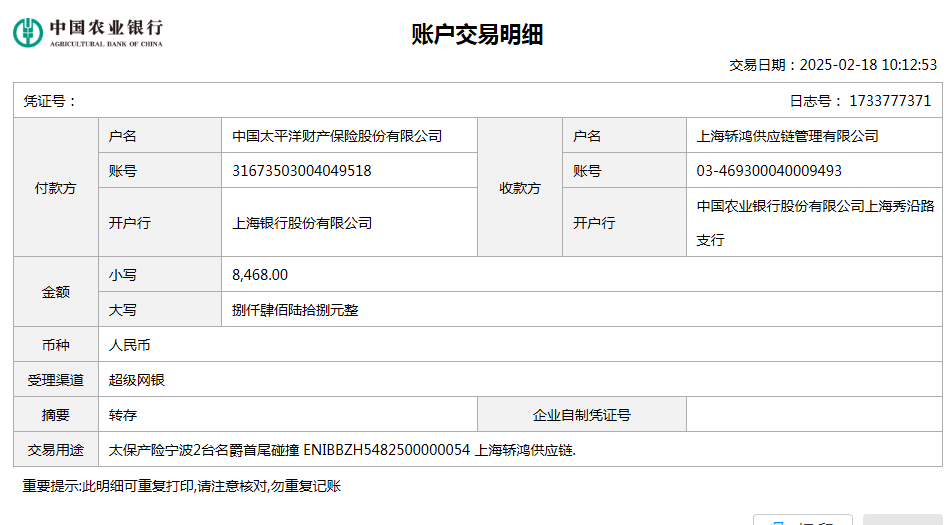The height and width of the screenshot is (525, 946).
Task: Select the log number 1733777371
Action: 889,101
